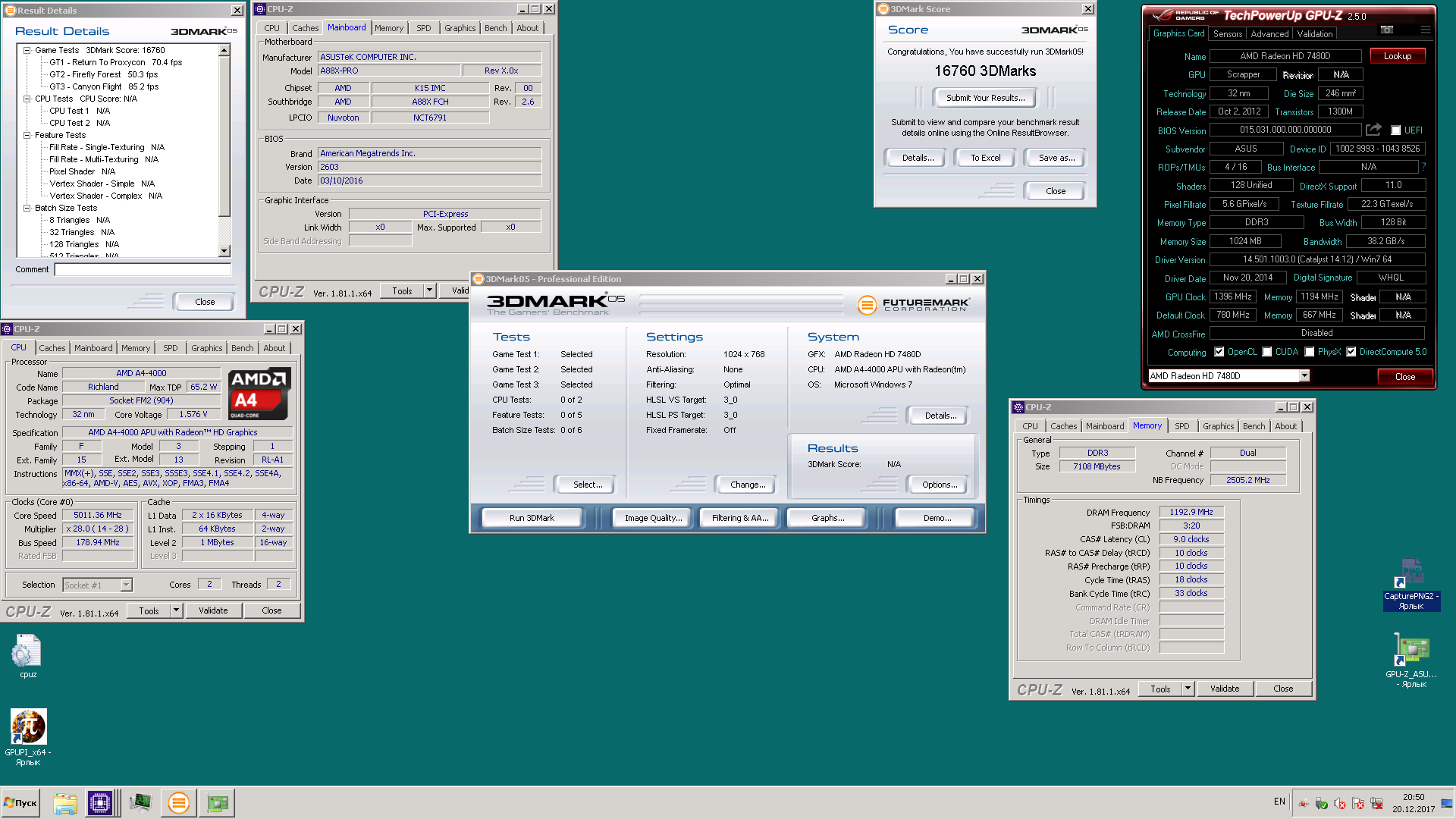
Task: Click the Filtering & AA... button
Action: point(739,518)
